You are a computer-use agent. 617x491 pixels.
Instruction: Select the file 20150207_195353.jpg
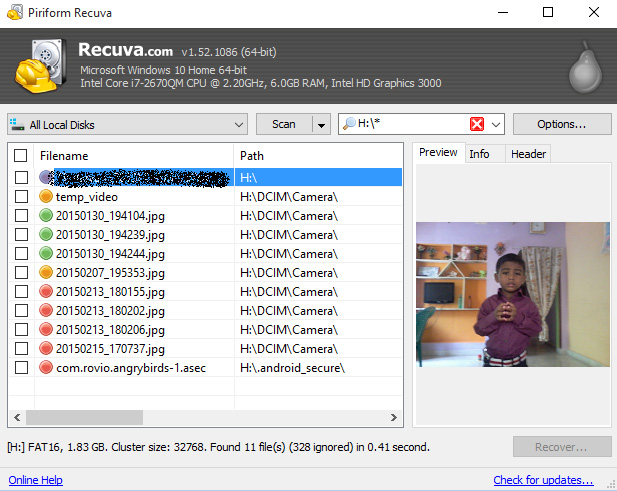click(205, 272)
